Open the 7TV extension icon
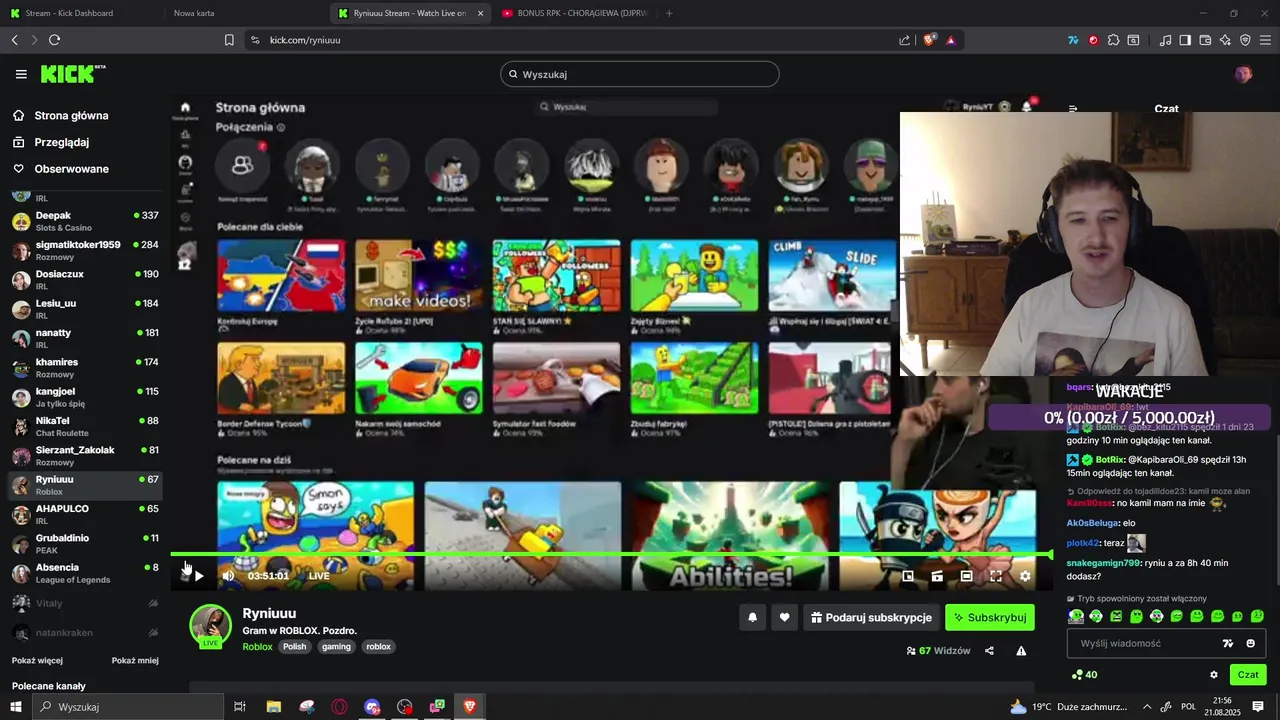The height and width of the screenshot is (720, 1280). [x=1073, y=40]
